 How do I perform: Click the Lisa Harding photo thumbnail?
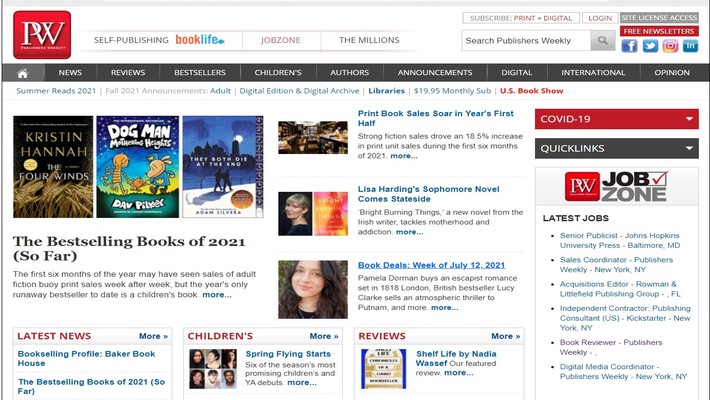coord(313,214)
